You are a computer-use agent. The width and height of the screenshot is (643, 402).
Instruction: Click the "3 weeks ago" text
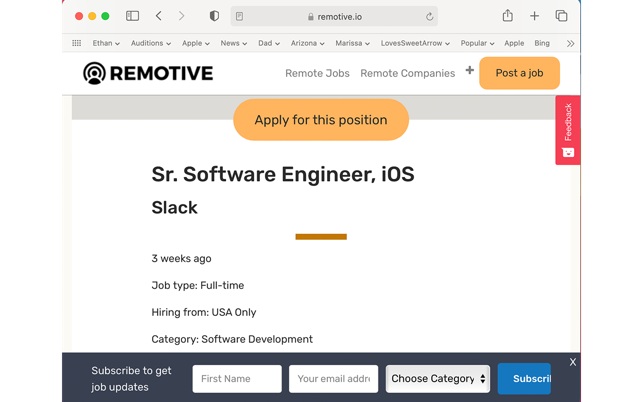pos(182,258)
